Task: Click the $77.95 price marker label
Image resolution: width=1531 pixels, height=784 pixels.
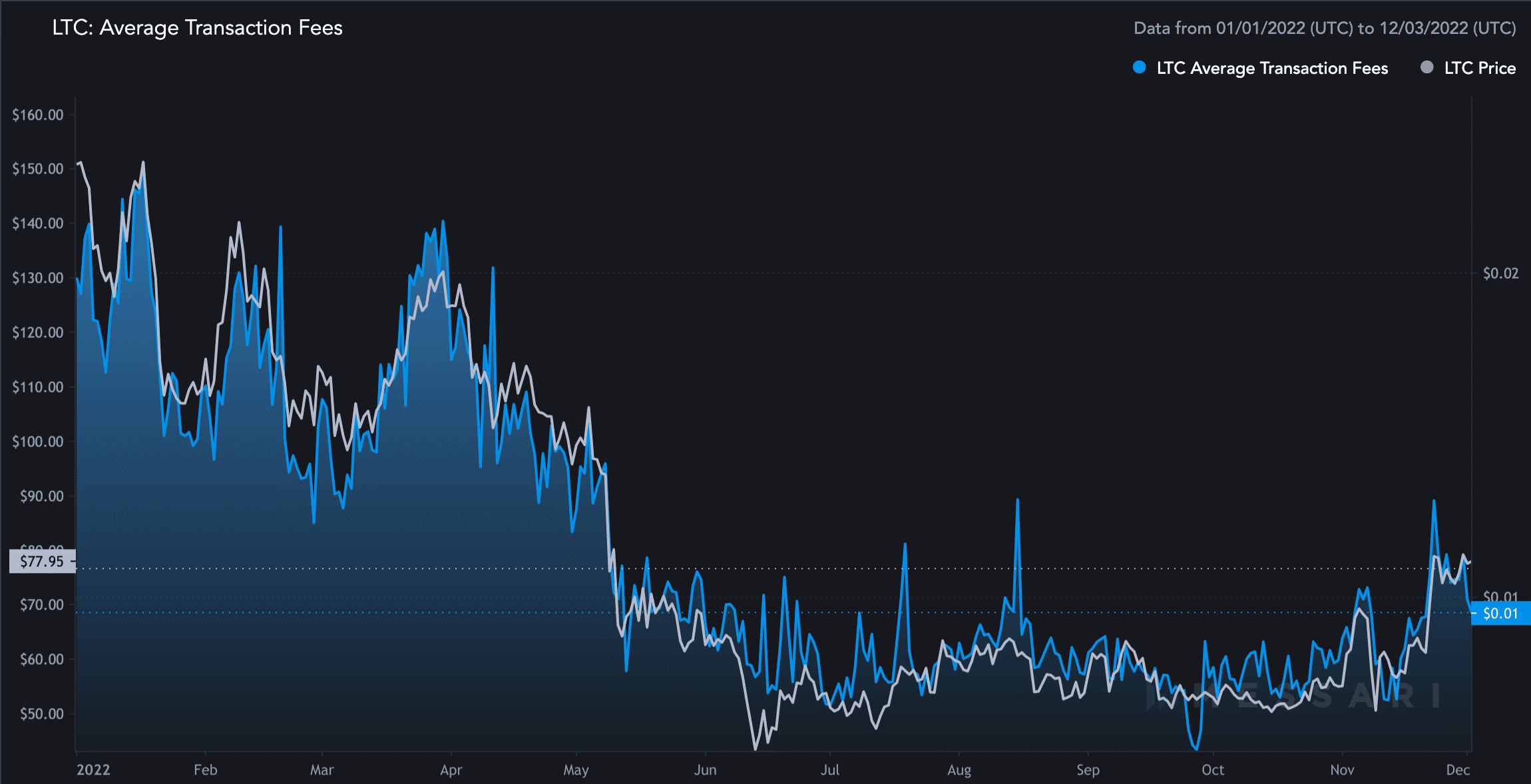Action: click(x=42, y=561)
